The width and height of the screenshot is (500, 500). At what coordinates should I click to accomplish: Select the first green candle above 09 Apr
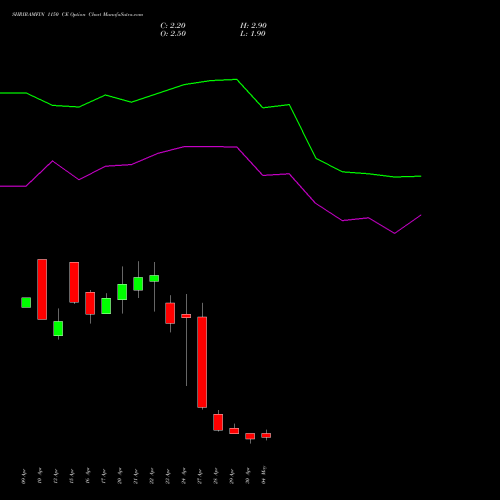(x=26, y=302)
